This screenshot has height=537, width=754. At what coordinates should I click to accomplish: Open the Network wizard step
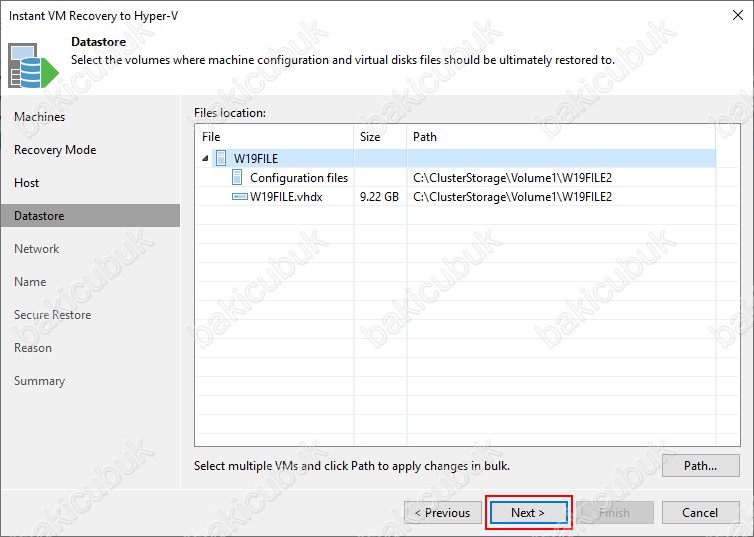37,249
